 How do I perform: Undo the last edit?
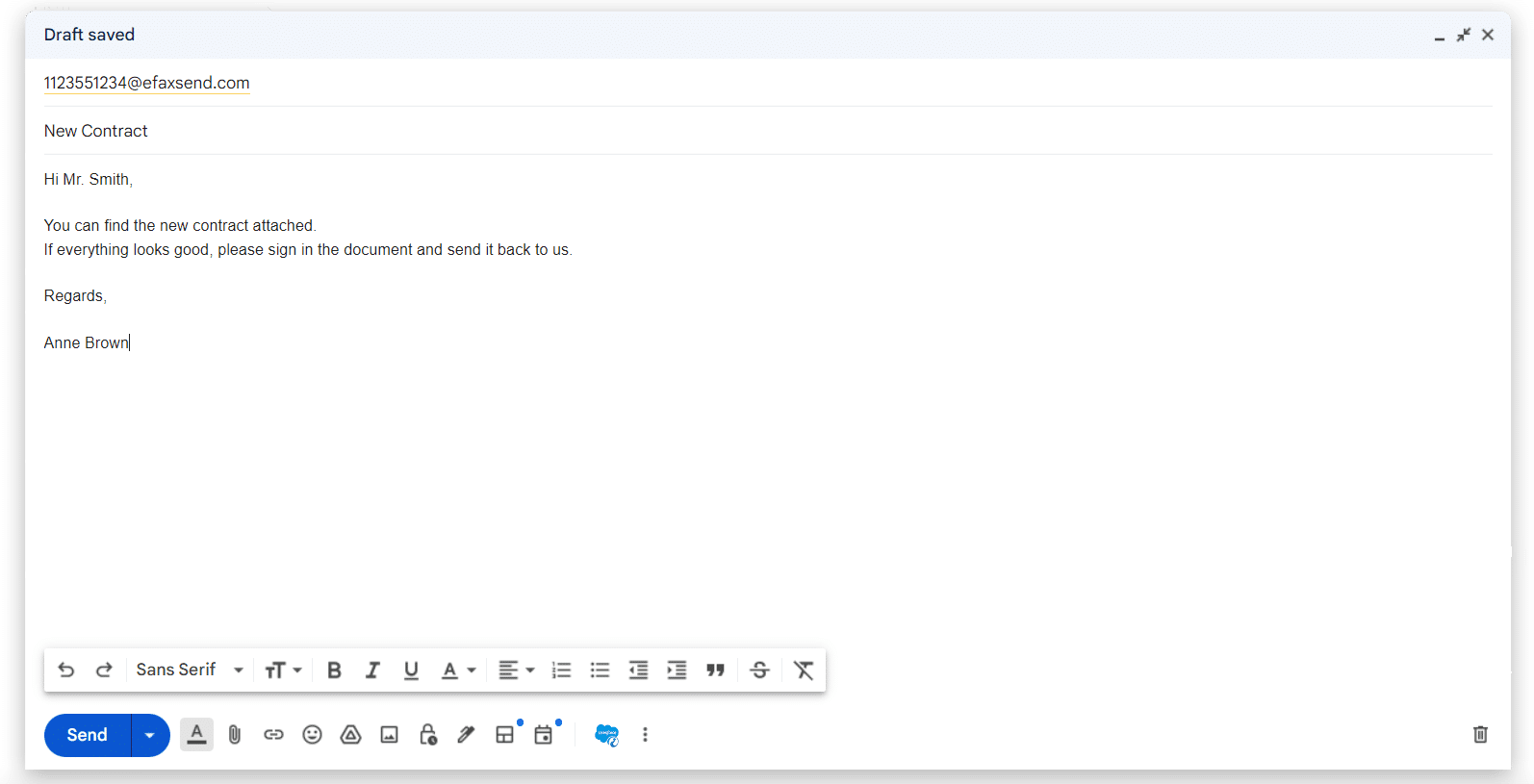[65, 670]
